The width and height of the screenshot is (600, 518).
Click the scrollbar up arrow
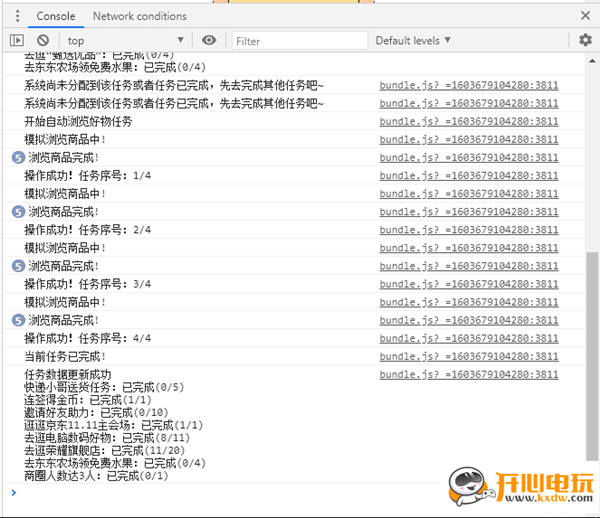[592, 61]
